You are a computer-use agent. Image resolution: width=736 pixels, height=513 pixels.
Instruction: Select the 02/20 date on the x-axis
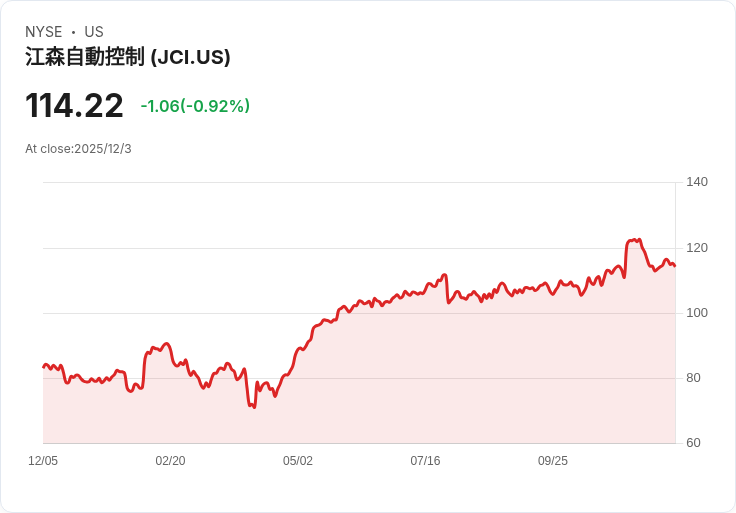point(170,461)
